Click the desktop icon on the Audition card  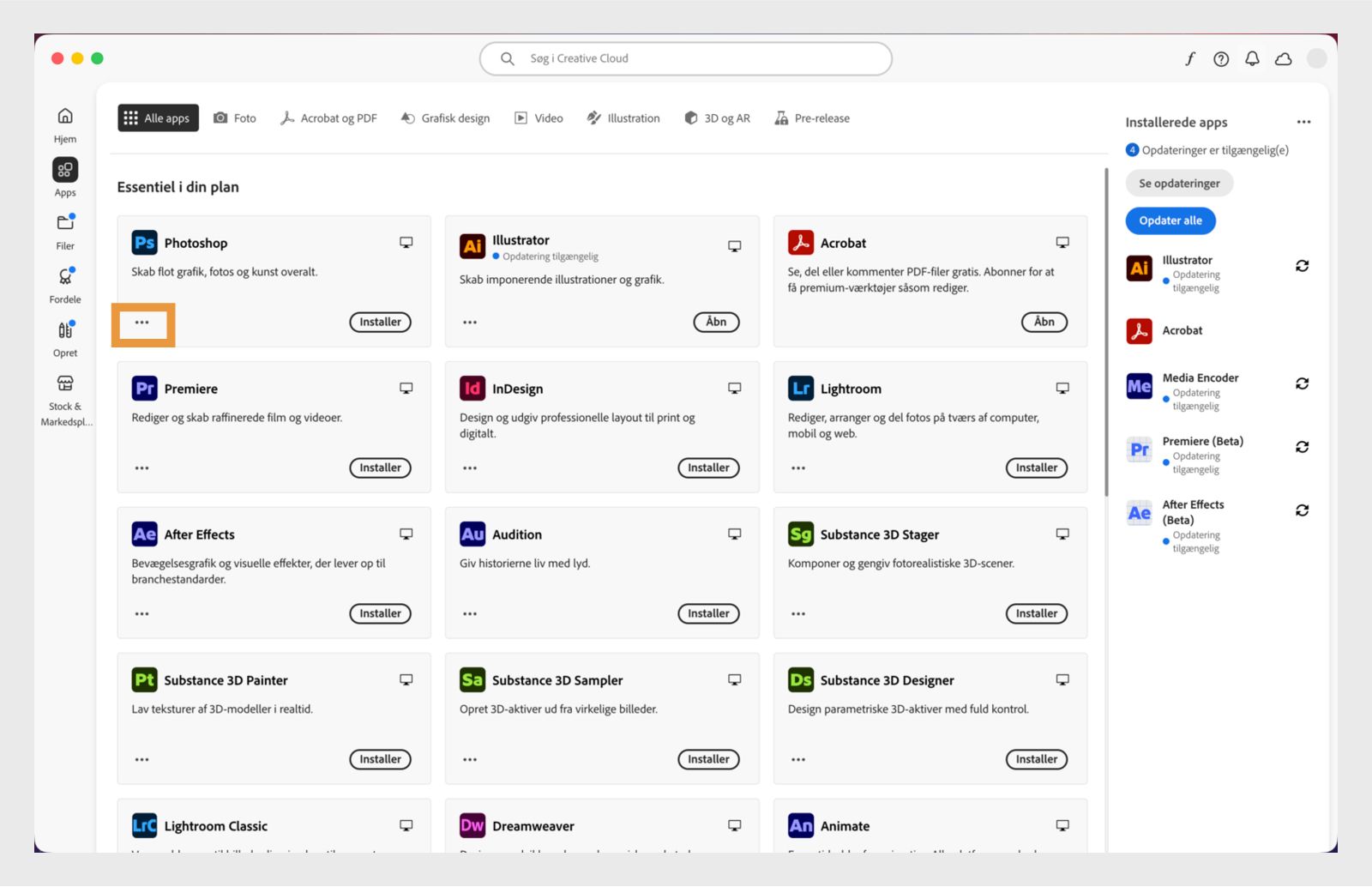[x=735, y=534]
